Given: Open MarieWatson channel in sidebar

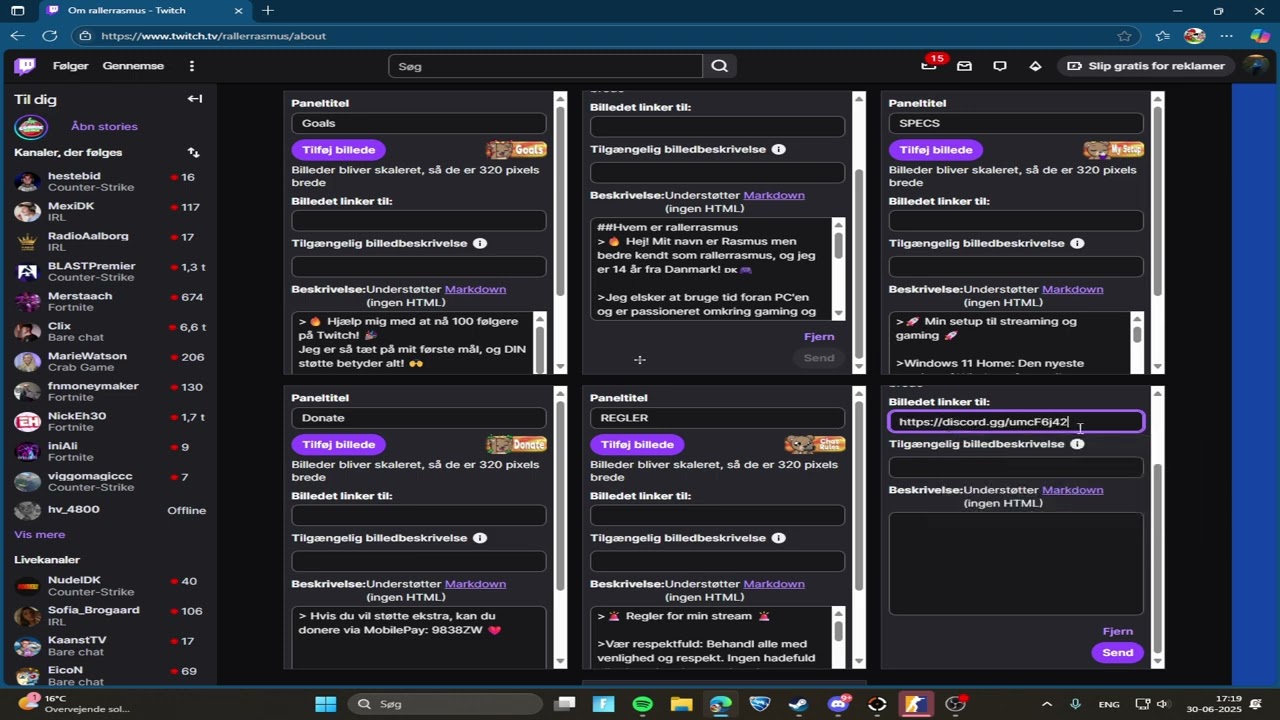Looking at the screenshot, I should coord(108,362).
